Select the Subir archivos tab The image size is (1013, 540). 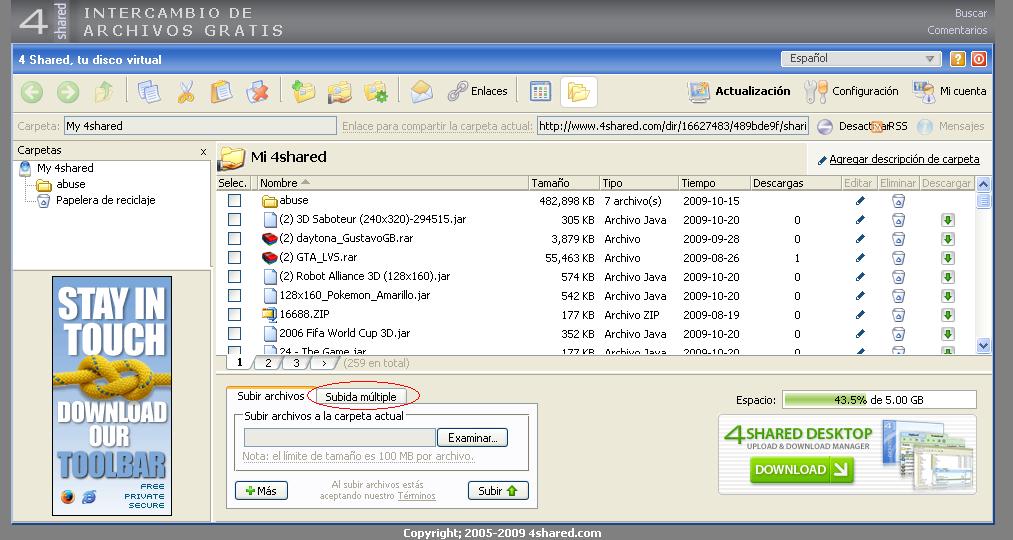click(x=271, y=396)
